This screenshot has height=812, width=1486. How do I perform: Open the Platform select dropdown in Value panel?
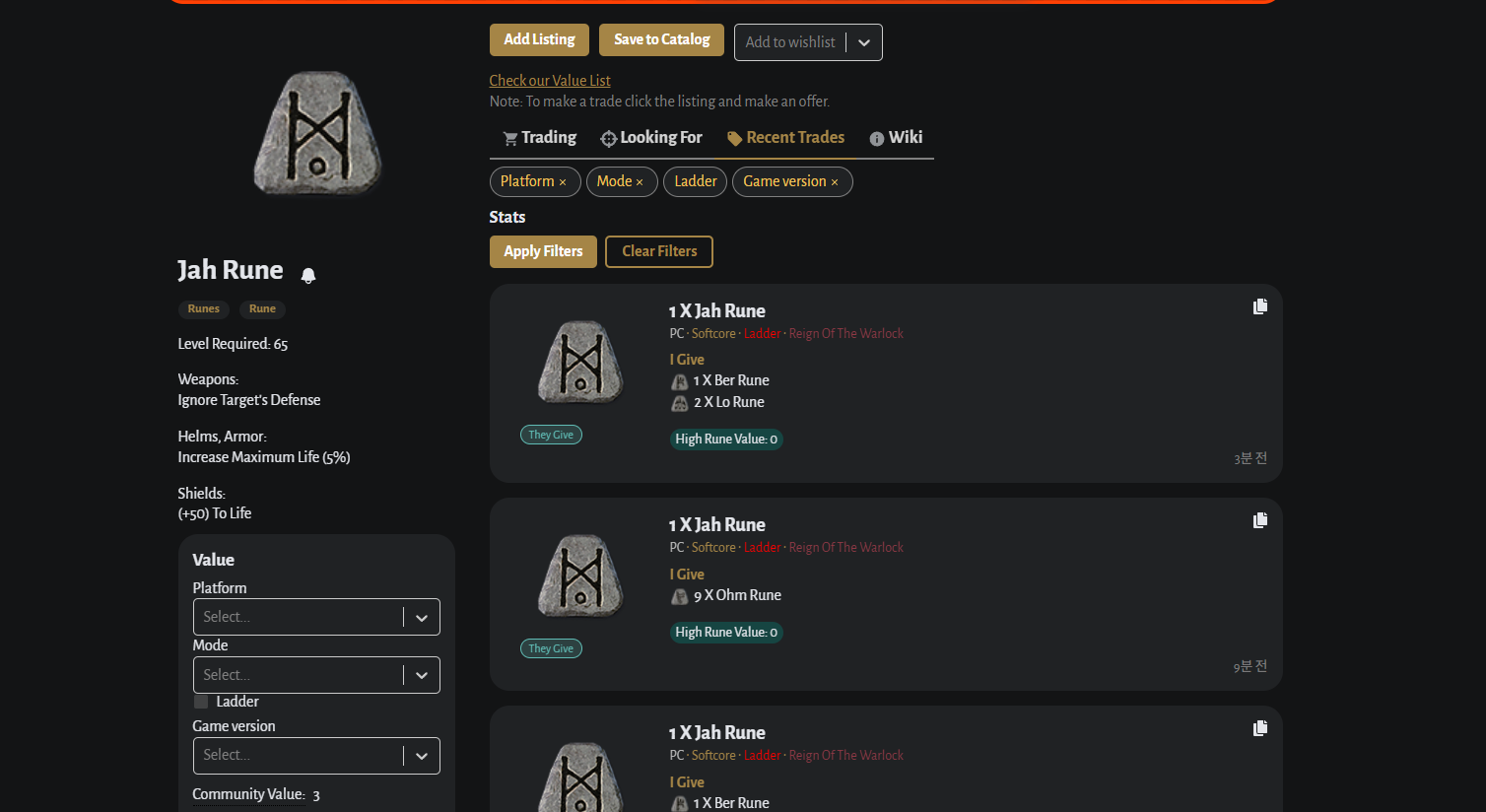[x=316, y=617]
